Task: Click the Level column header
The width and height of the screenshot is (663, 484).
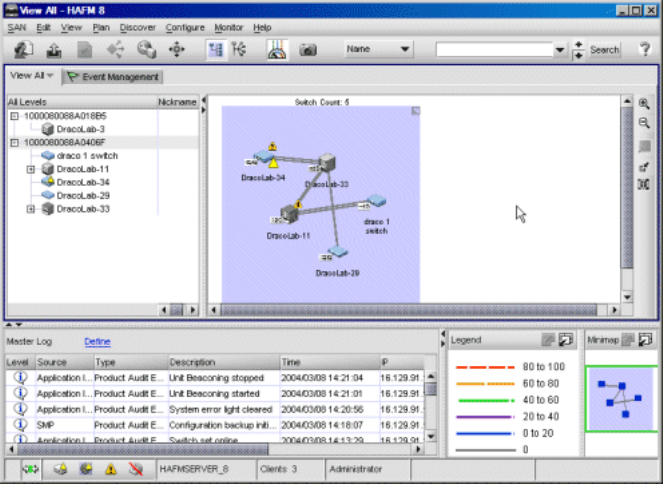Action: 20,362
